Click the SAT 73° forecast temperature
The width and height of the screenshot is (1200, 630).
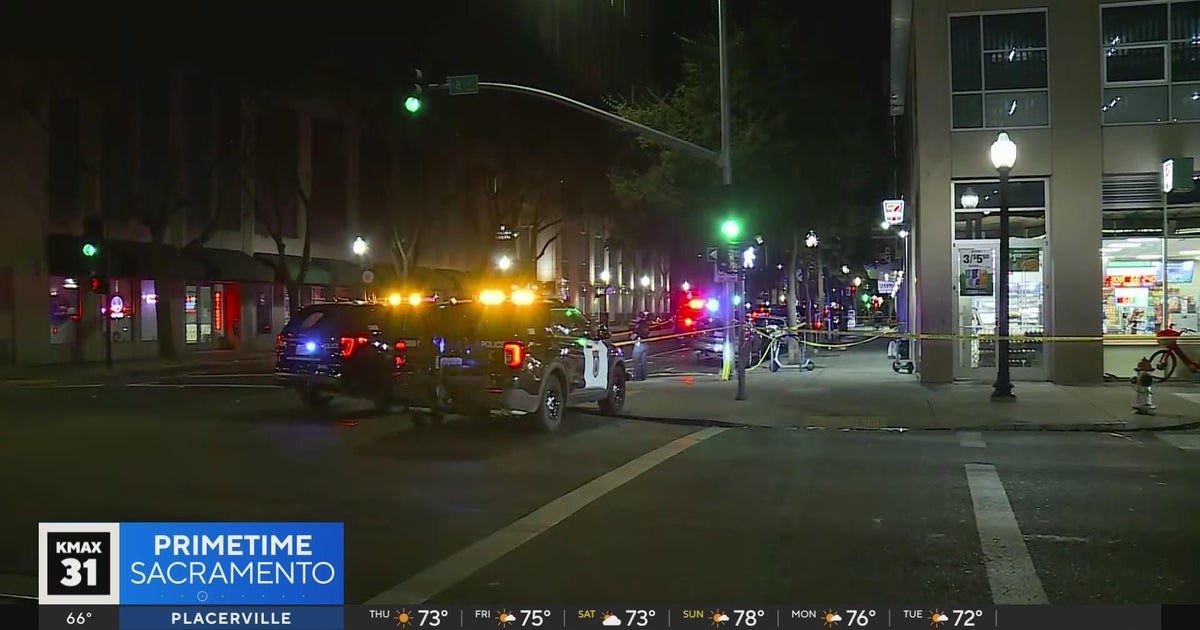[640, 618]
